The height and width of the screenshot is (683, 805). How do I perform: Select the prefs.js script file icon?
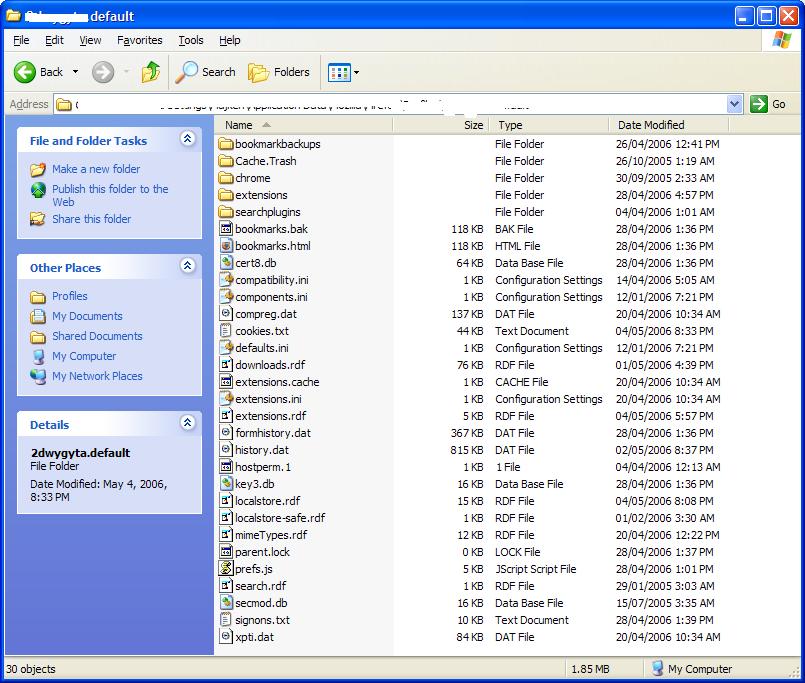coord(226,569)
